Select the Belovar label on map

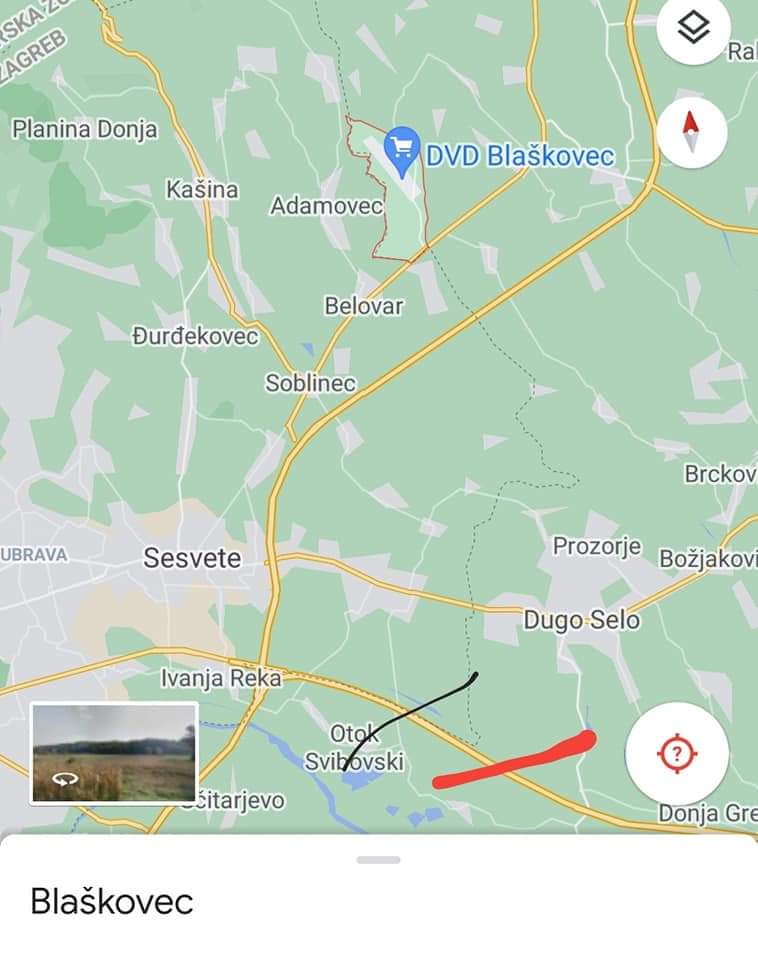(364, 306)
